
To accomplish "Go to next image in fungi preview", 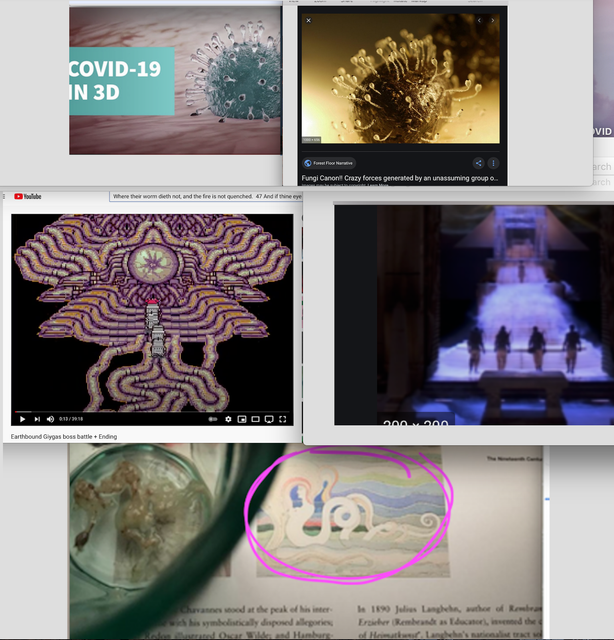I will (x=493, y=20).
